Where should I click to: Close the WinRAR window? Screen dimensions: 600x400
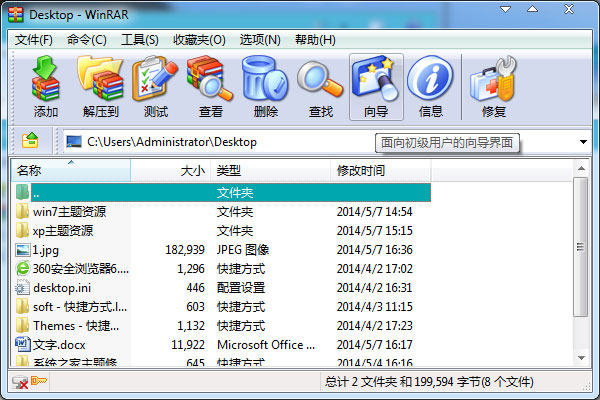pos(569,9)
